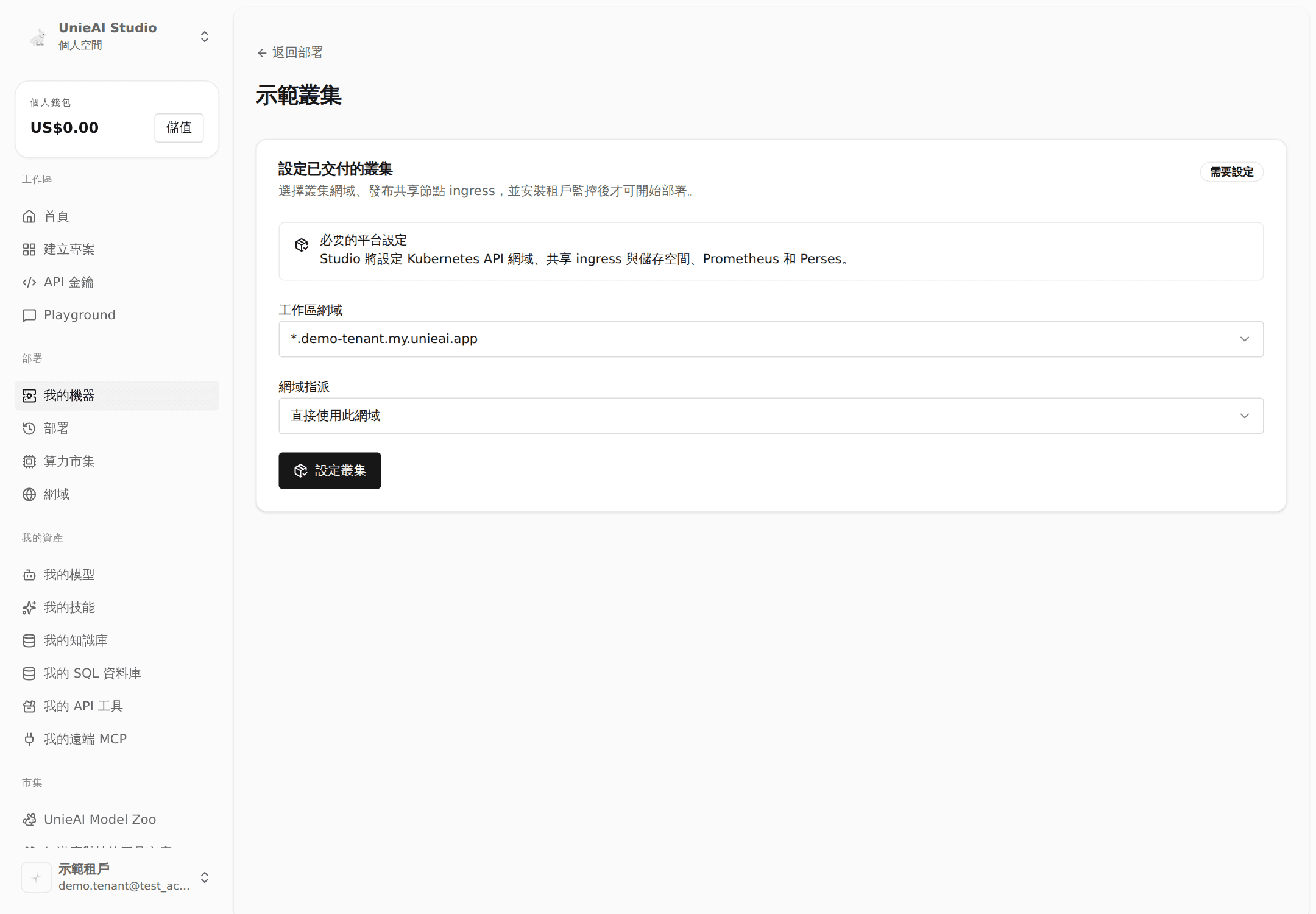
Task: Go to Playground menu item
Action: [x=117, y=315]
